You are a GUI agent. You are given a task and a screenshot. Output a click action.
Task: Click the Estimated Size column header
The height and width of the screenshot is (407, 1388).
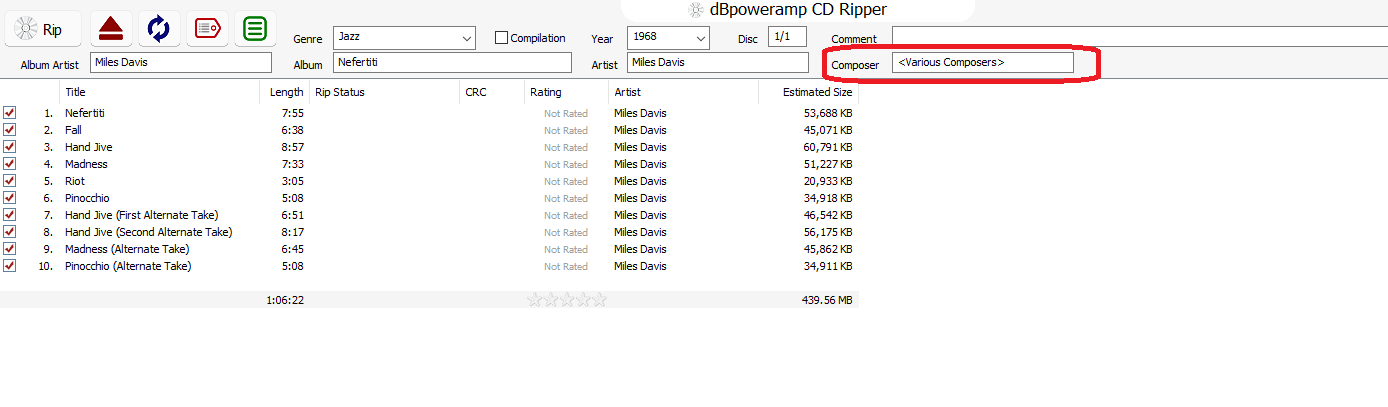(x=818, y=92)
